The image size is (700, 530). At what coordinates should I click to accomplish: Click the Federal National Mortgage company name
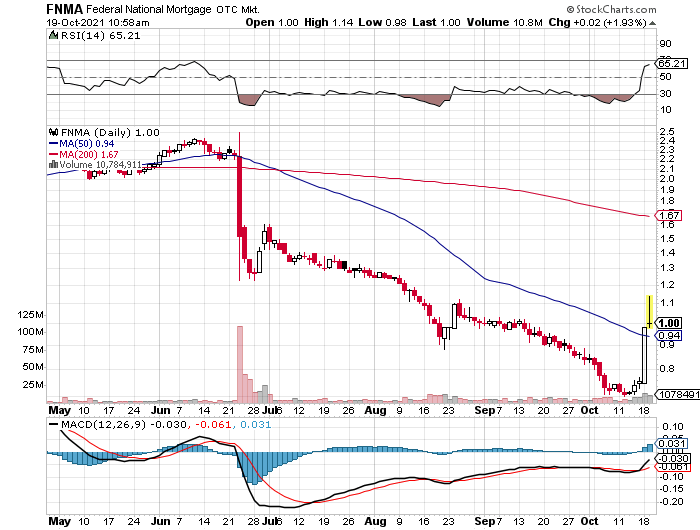[149, 9]
